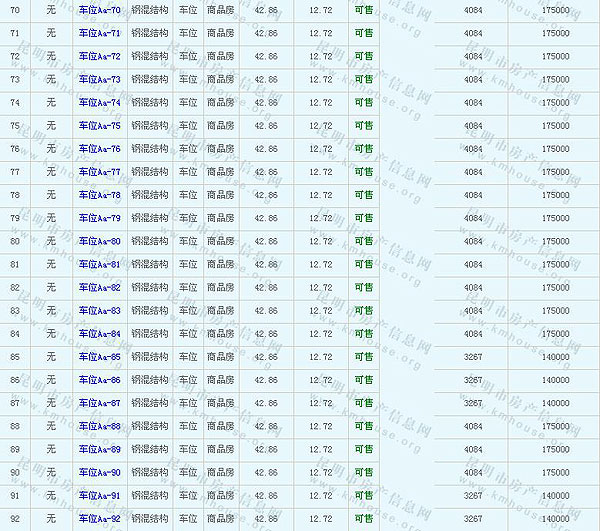Viewport: 600px width, 531px height.
Task: Open the 车位Aa-92 link
Action: (99, 518)
